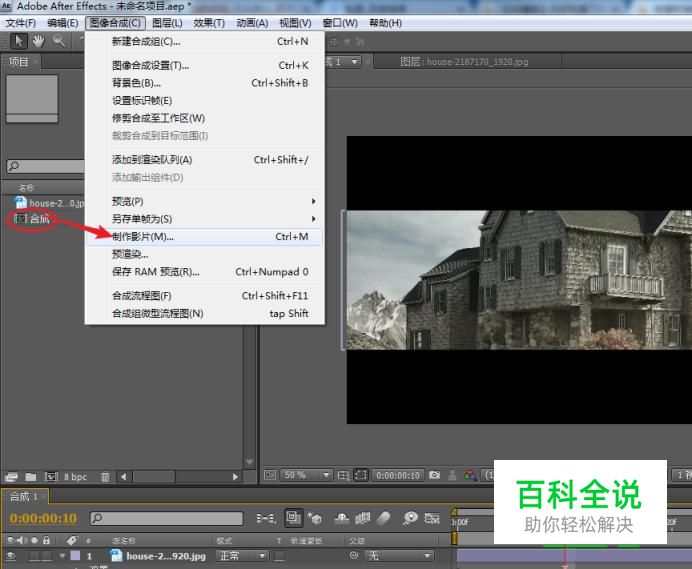Image resolution: width=692 pixels, height=569 pixels.
Task: Click the layer label color swatch
Action: 75,556
